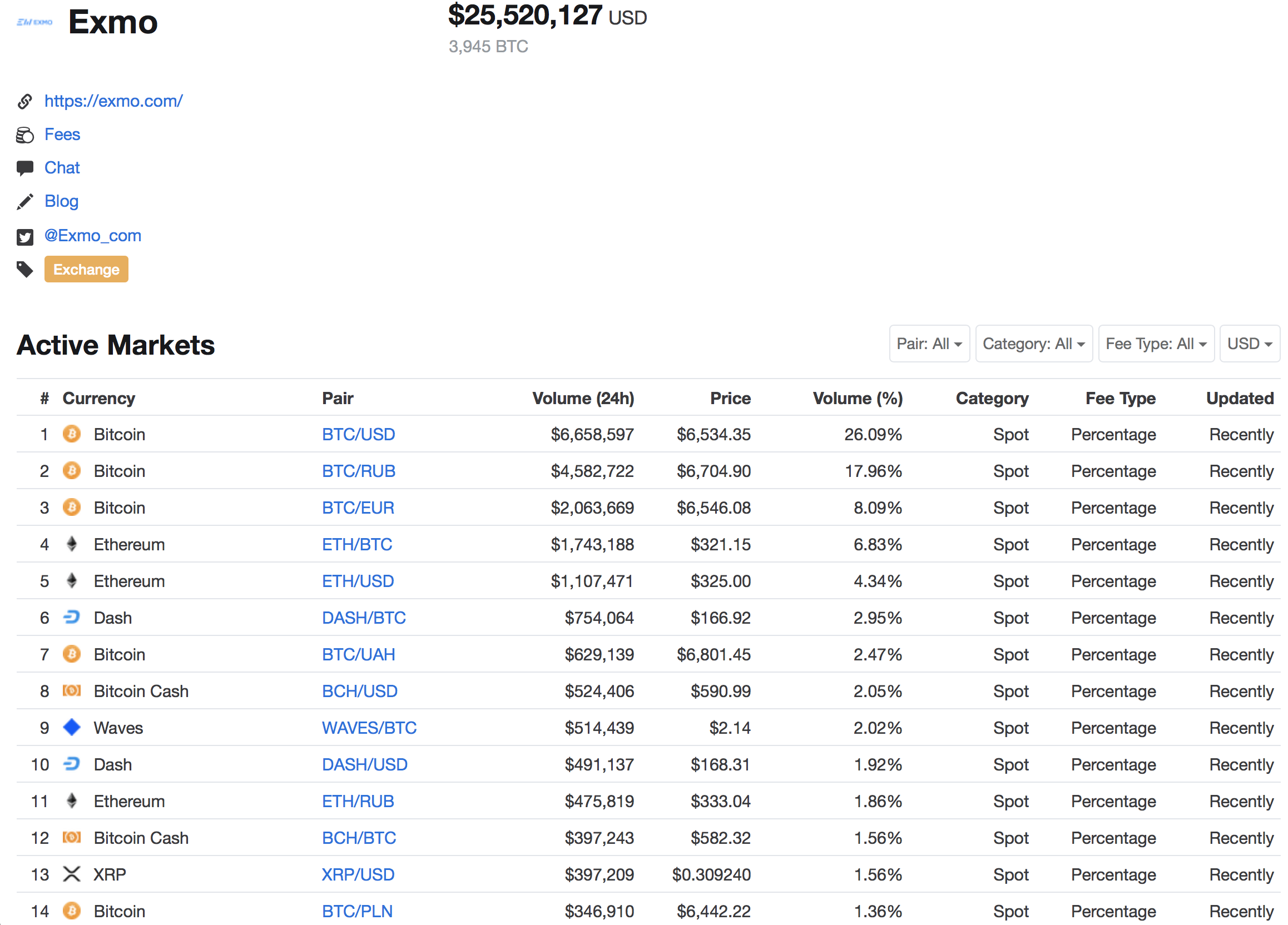Screen dimensions: 1288x925
Task: Open the Pair: All dropdown
Action: coord(929,344)
